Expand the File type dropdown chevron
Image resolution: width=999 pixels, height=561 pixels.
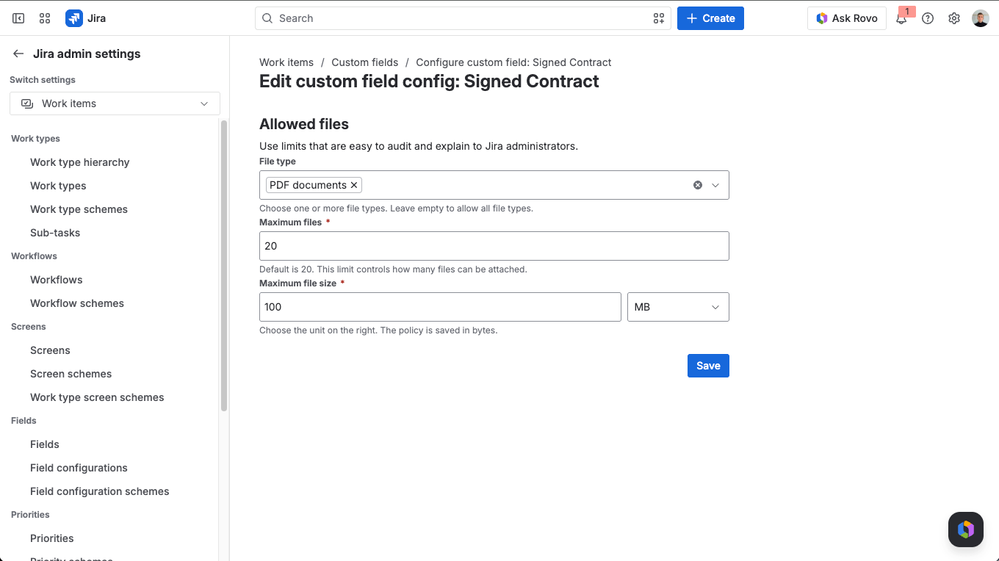click(x=715, y=185)
